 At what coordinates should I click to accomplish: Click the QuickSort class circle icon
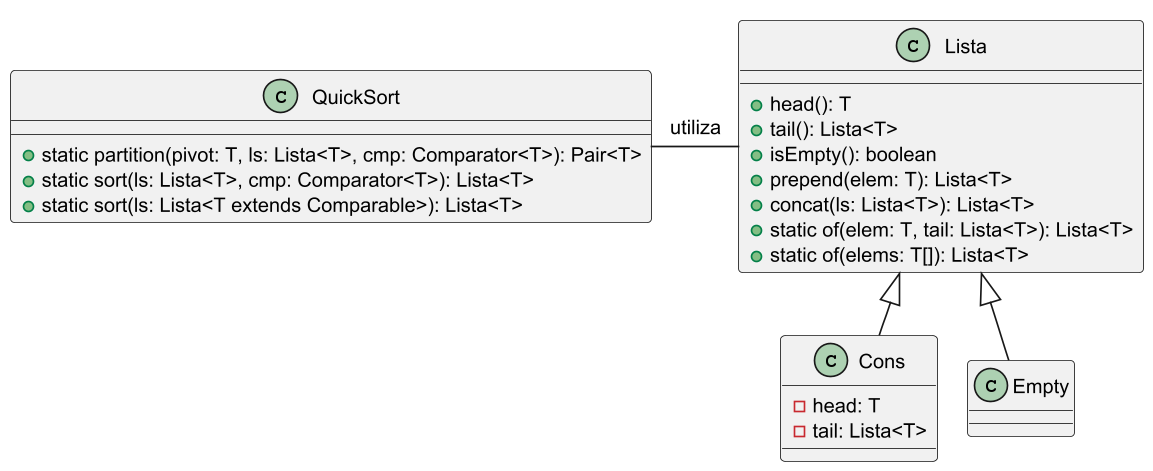(x=280, y=97)
